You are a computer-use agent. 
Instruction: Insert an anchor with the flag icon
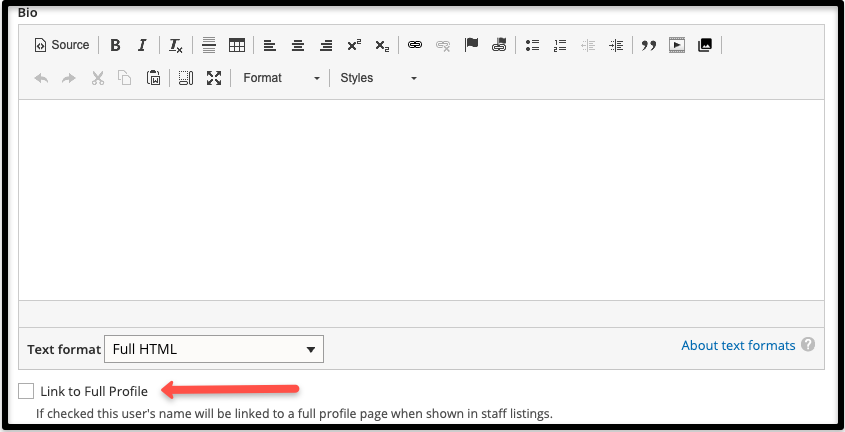pyautogui.click(x=472, y=45)
